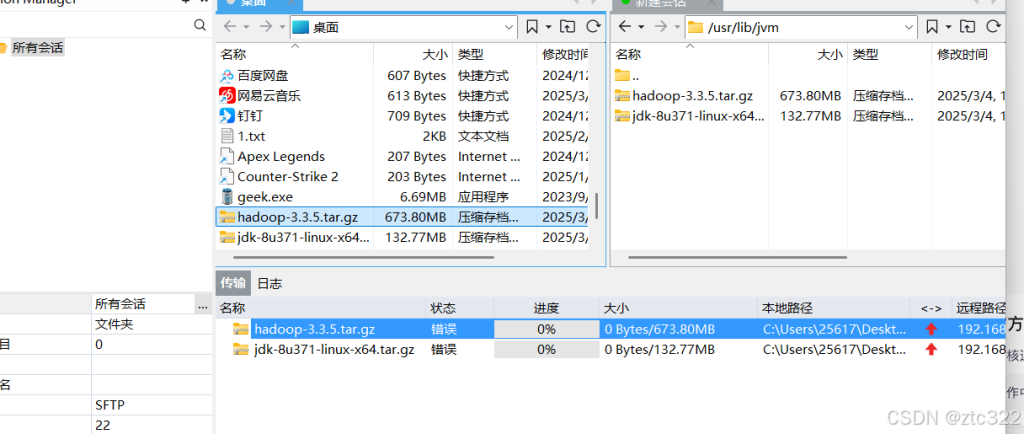This screenshot has height=434, width=1024.
Task: Click the 673.80MB size of local hadoop file
Action: click(x=415, y=217)
